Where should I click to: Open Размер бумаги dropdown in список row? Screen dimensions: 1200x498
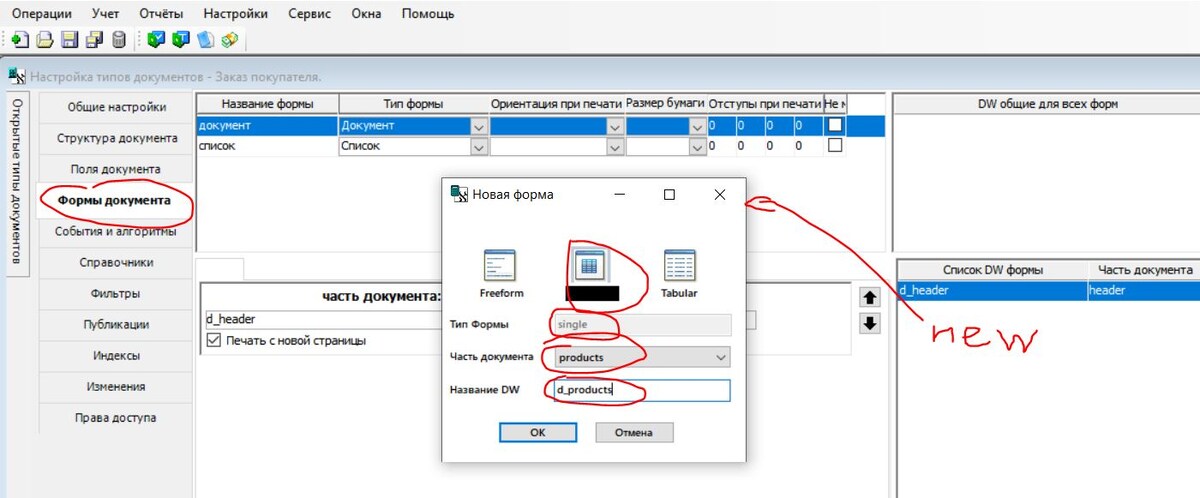tap(698, 146)
